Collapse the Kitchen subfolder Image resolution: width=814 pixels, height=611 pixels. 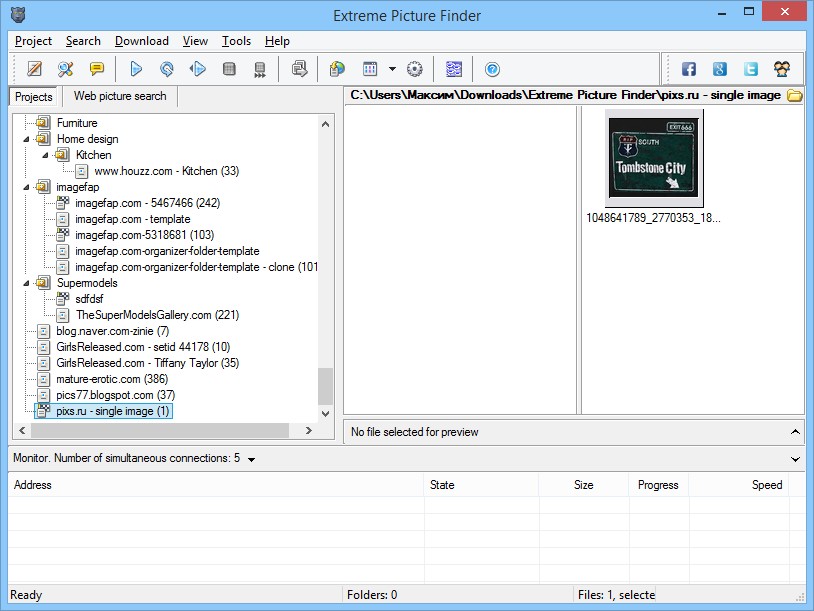tap(45, 155)
